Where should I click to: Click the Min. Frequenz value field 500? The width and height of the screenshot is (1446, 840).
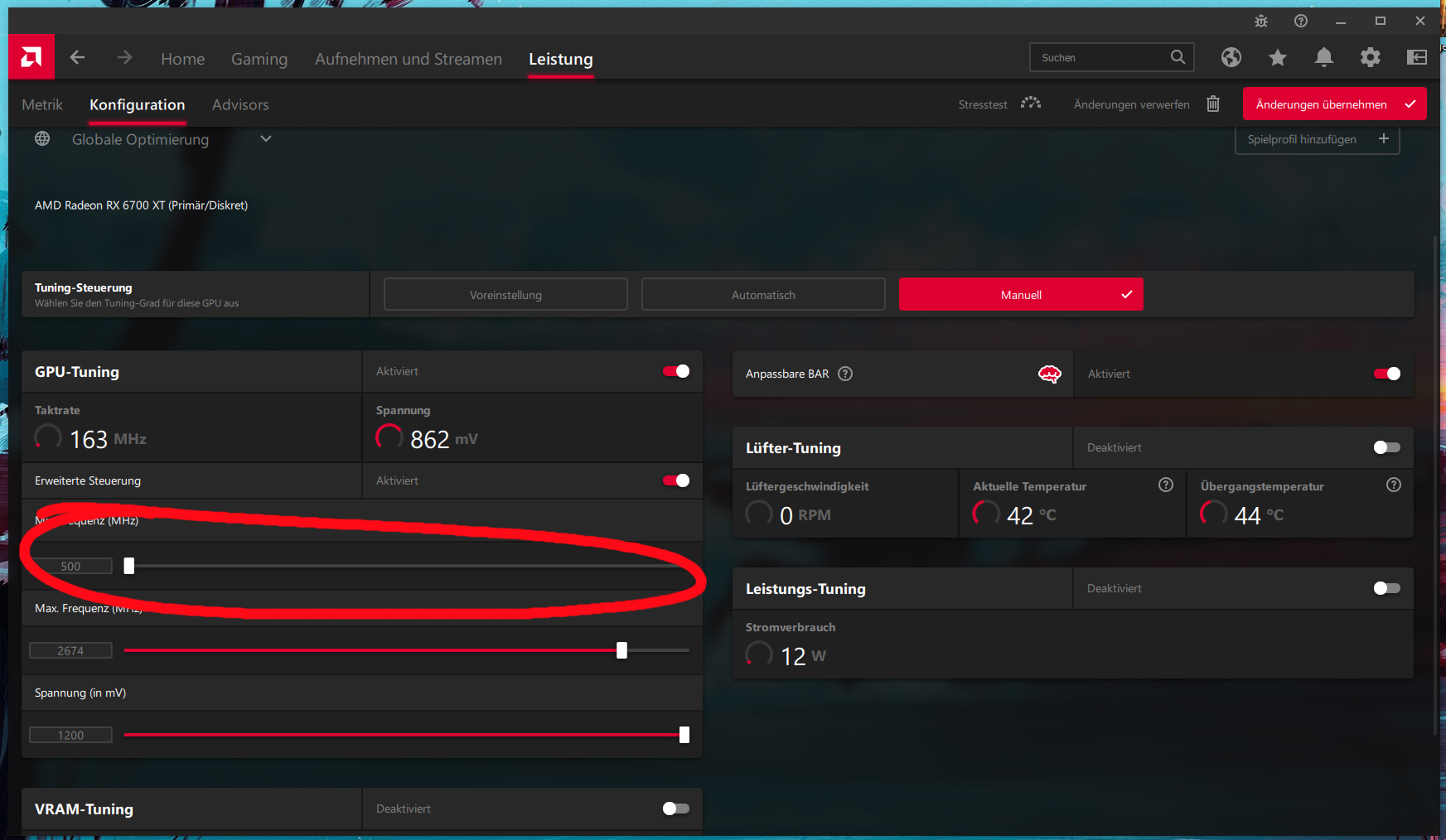coord(70,566)
